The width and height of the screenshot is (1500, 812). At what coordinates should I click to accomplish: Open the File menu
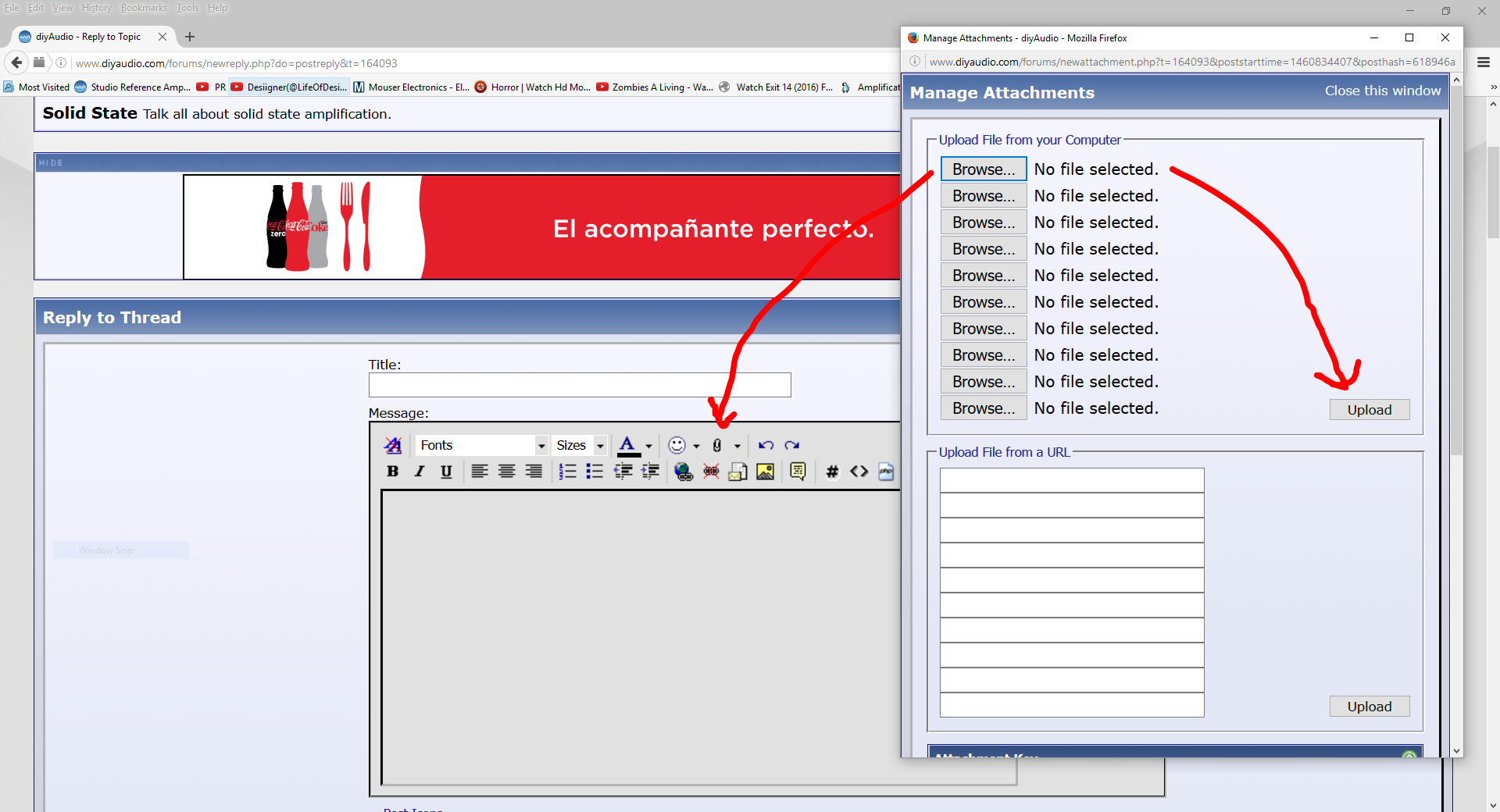click(12, 8)
